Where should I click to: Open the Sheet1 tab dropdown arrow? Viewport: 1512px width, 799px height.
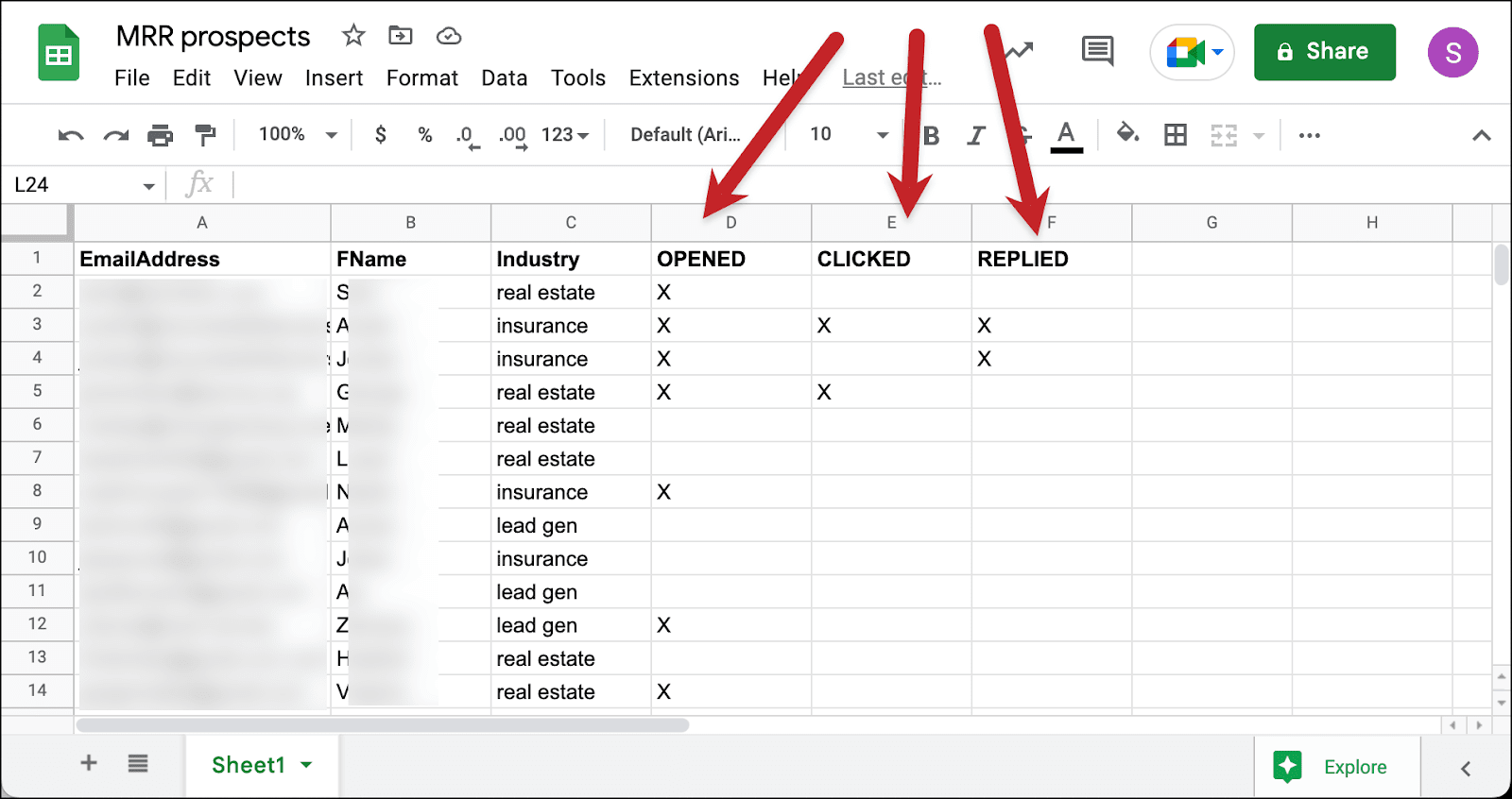coord(306,765)
